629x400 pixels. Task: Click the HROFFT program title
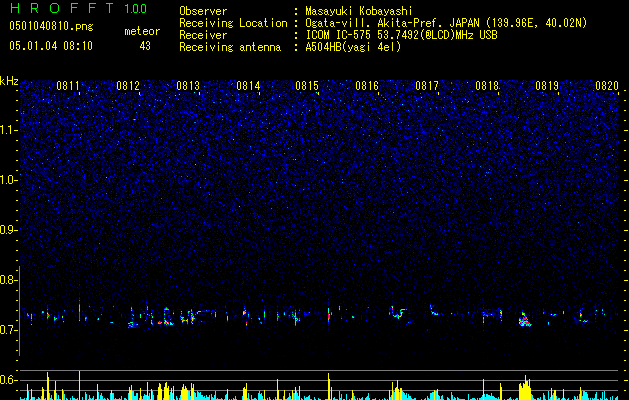coord(61,8)
